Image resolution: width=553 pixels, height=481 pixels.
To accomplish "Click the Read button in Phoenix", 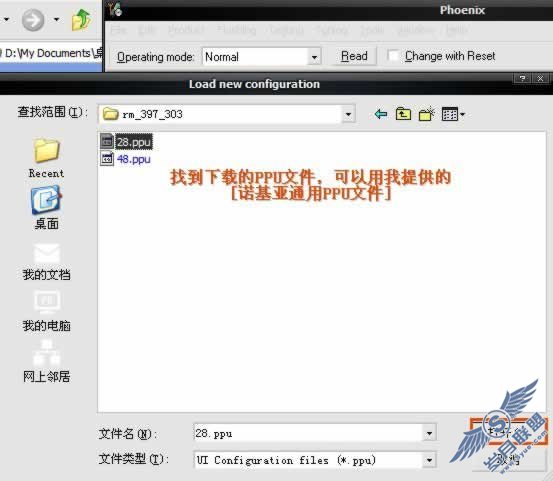I will click(x=354, y=56).
